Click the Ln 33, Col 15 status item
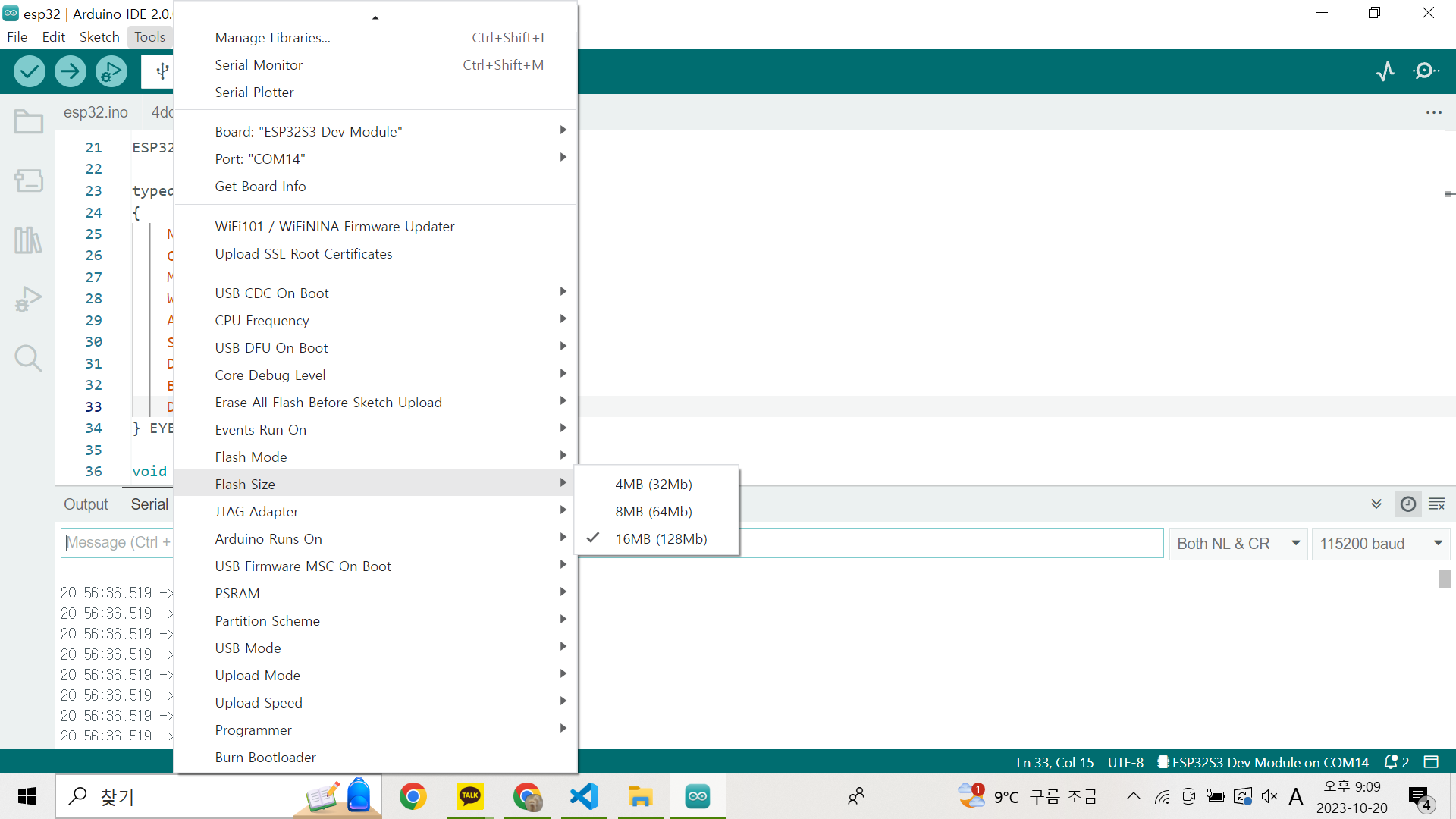Viewport: 1456px width, 819px height. tap(1055, 762)
